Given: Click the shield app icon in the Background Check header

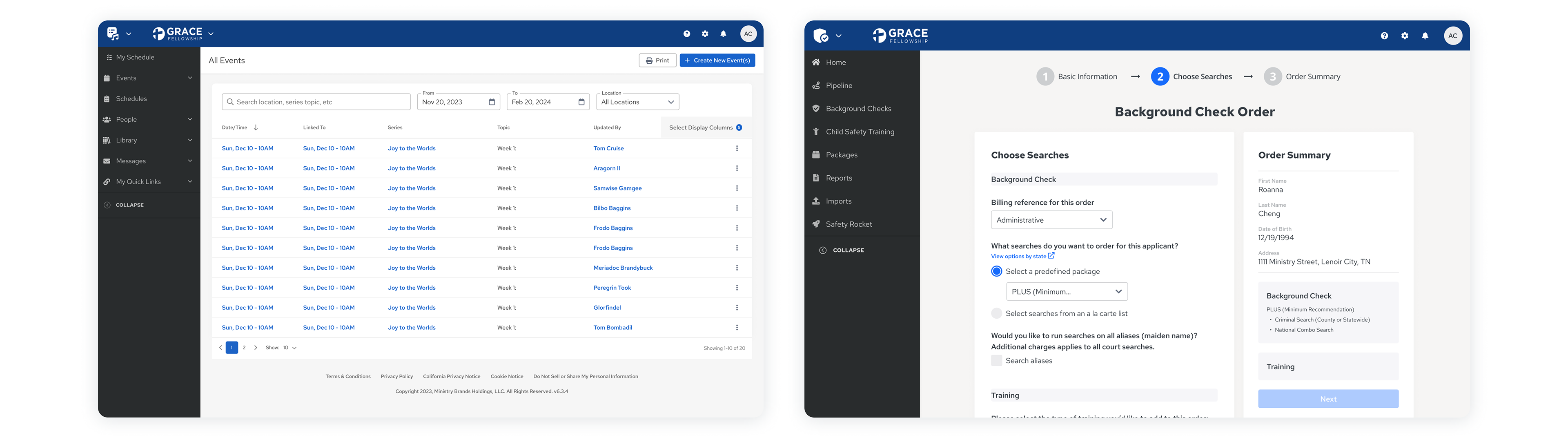Looking at the screenshot, I should (820, 36).
